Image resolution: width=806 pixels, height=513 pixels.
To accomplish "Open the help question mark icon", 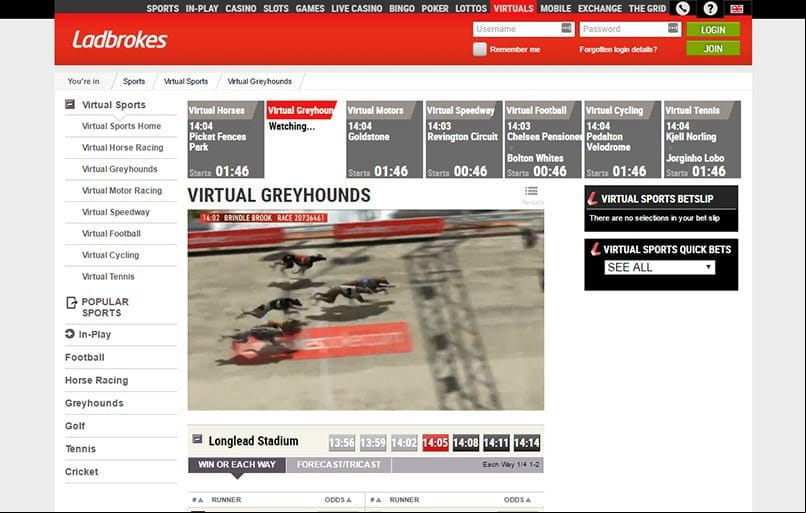I will click(710, 8).
